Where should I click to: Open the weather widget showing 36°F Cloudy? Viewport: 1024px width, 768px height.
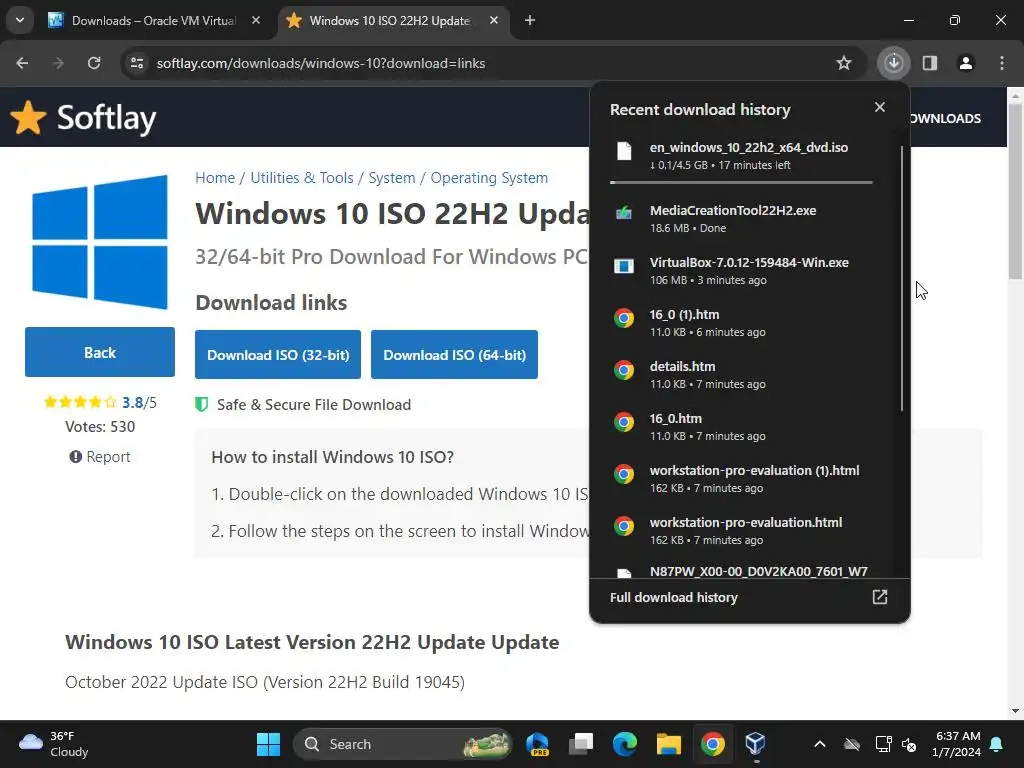coord(54,744)
